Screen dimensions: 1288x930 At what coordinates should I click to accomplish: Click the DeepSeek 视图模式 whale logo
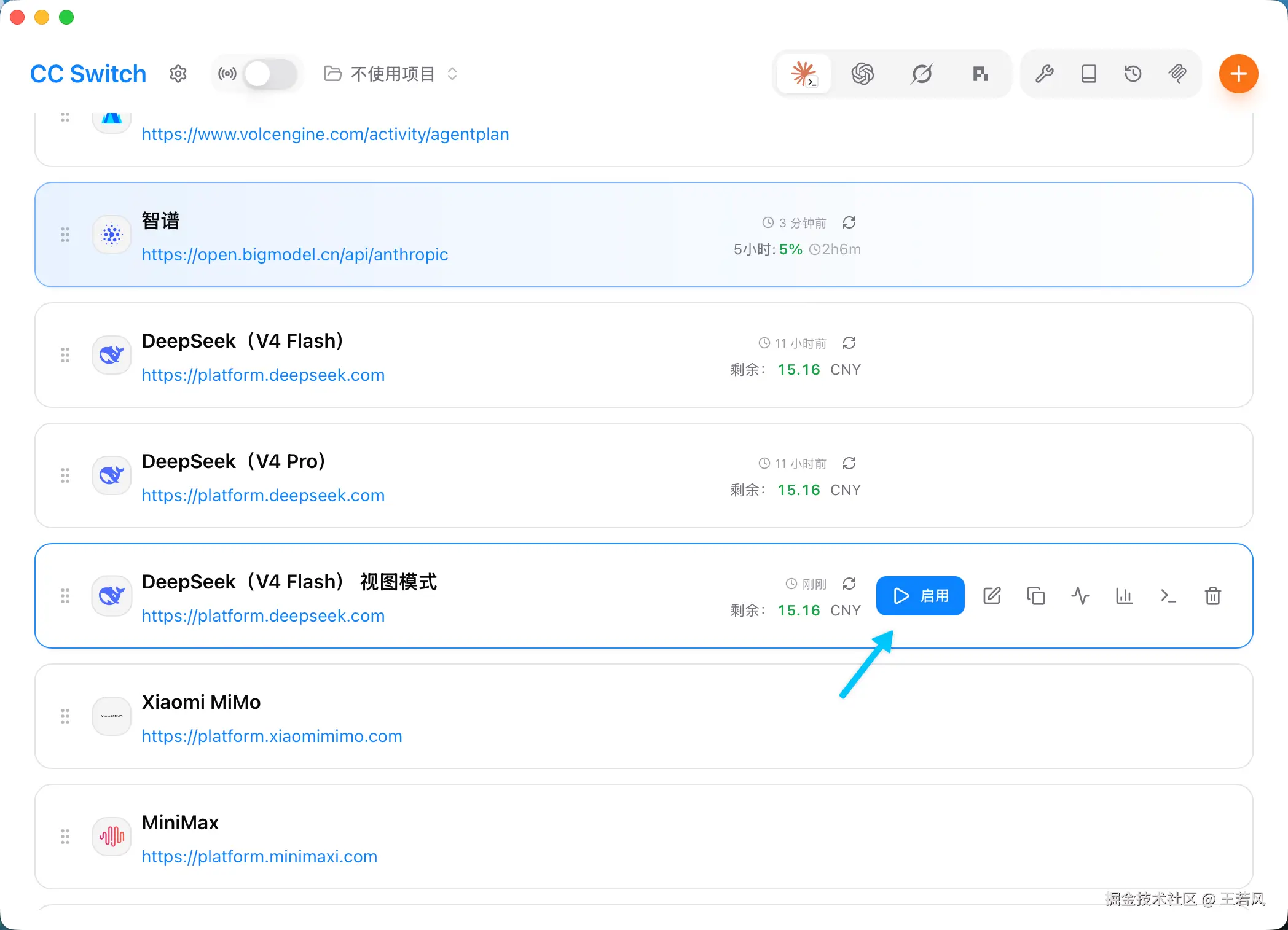click(112, 596)
